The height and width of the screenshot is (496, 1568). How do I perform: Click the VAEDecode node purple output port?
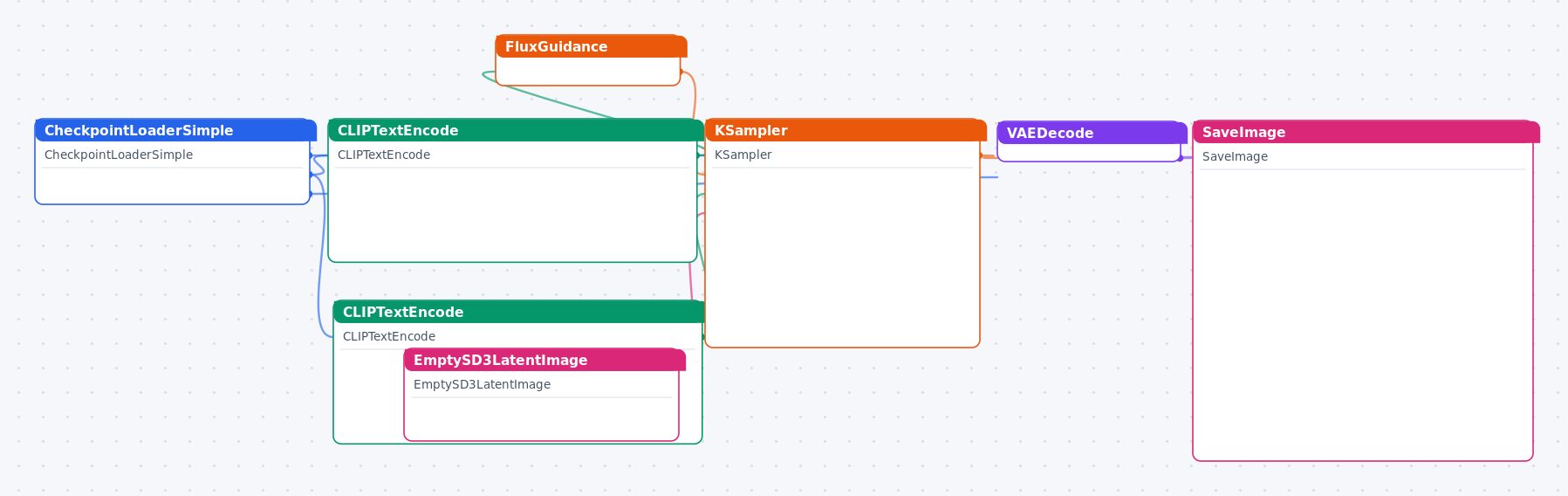click(x=1181, y=158)
